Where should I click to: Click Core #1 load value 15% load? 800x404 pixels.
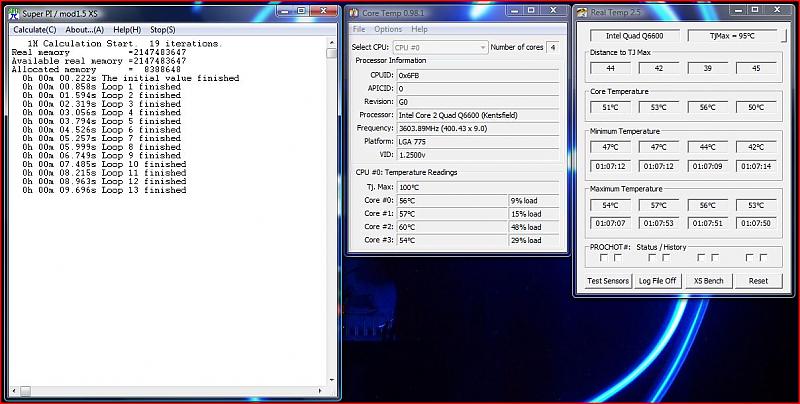[x=534, y=214]
